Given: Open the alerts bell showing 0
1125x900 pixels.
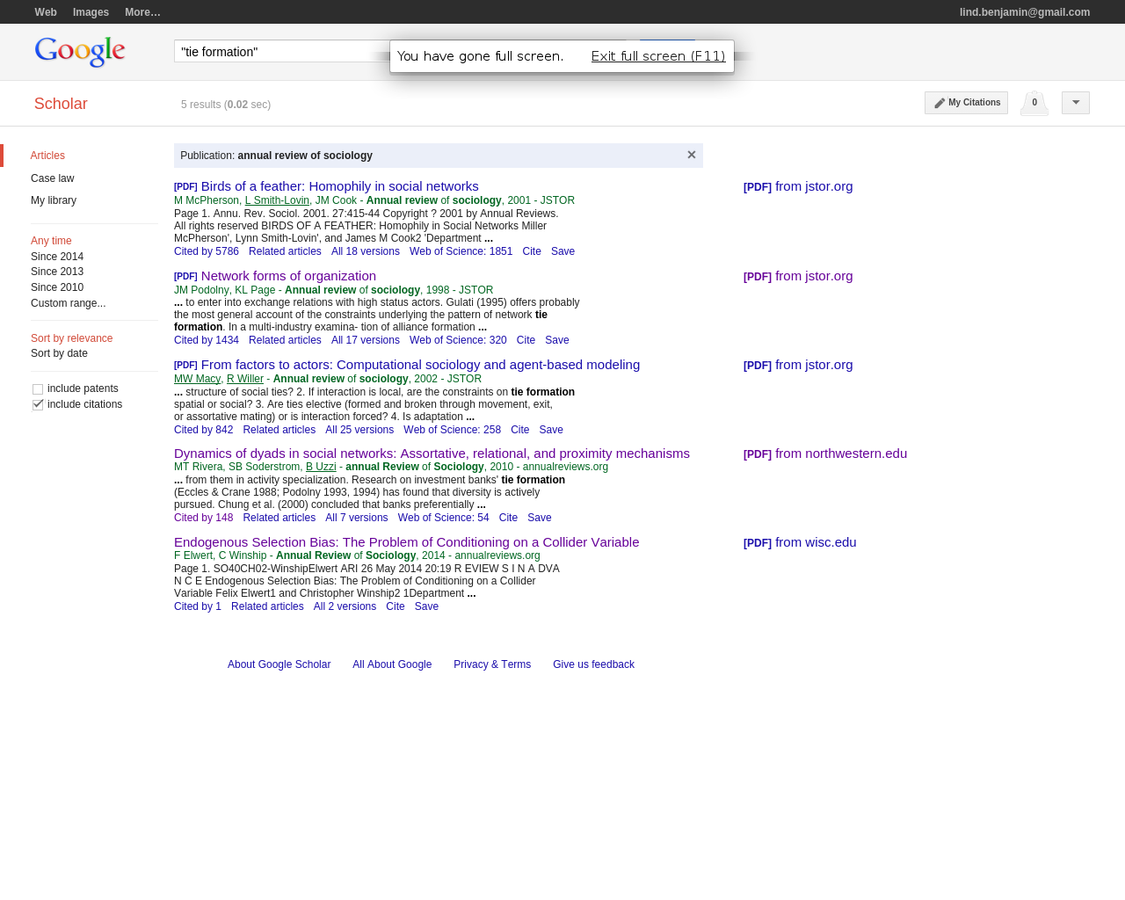Looking at the screenshot, I should (x=1034, y=103).
